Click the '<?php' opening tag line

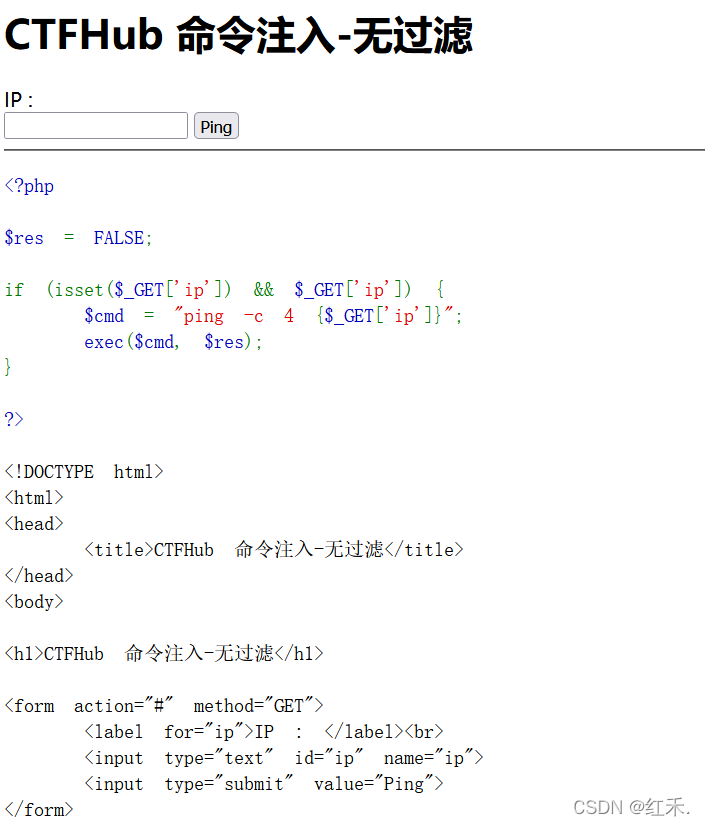30,186
